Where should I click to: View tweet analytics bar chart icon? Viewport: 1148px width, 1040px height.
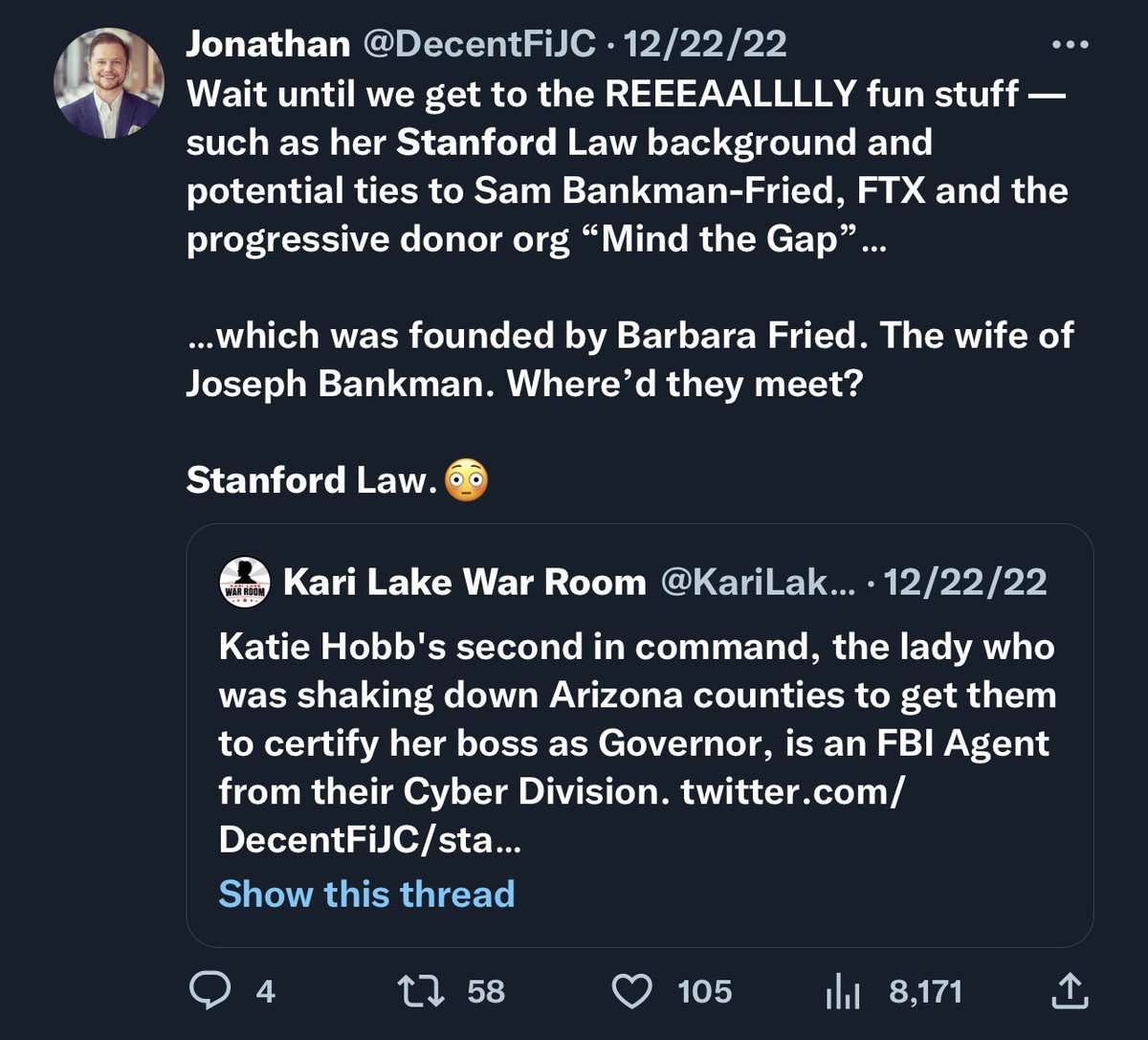(x=843, y=992)
